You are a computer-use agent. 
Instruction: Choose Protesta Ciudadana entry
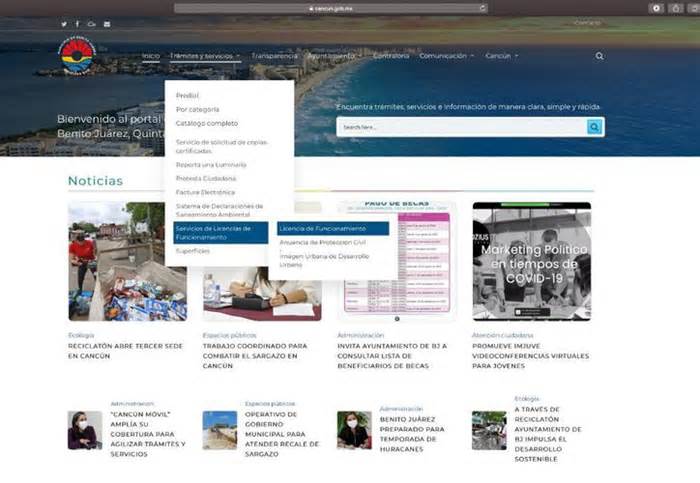click(x=206, y=179)
